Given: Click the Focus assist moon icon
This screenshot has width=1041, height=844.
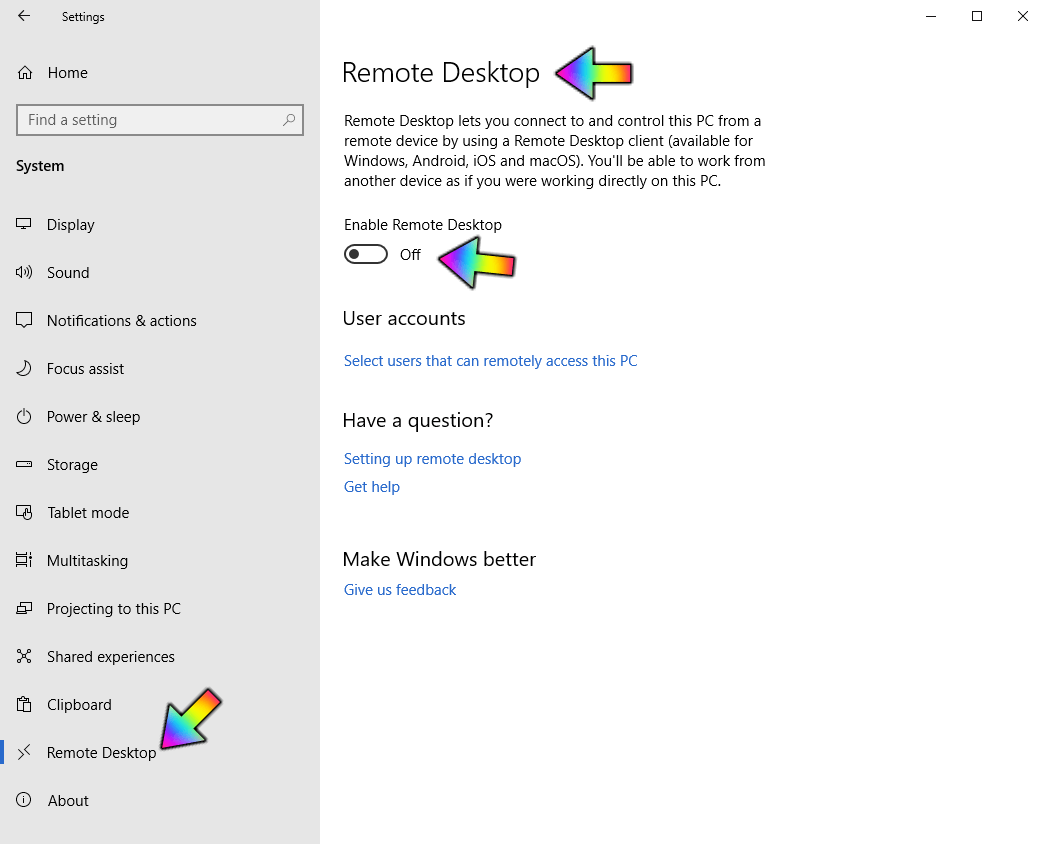Looking at the screenshot, I should (24, 369).
